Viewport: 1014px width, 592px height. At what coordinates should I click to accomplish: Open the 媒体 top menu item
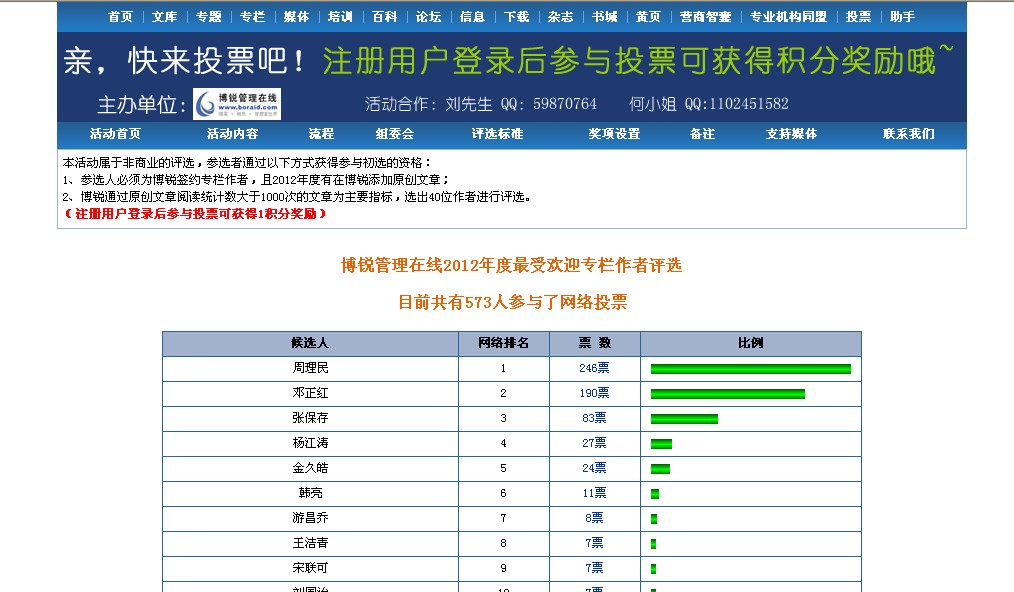coord(296,17)
